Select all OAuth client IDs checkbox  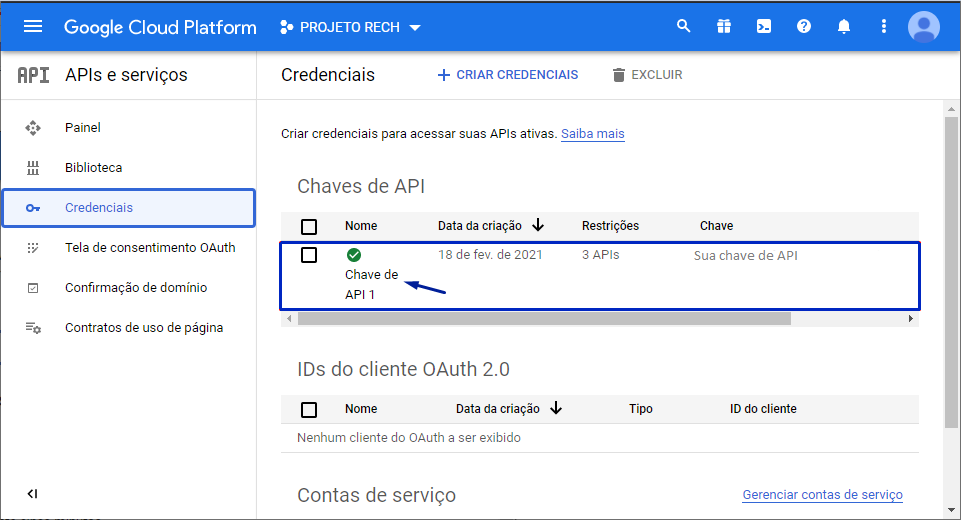tap(309, 409)
